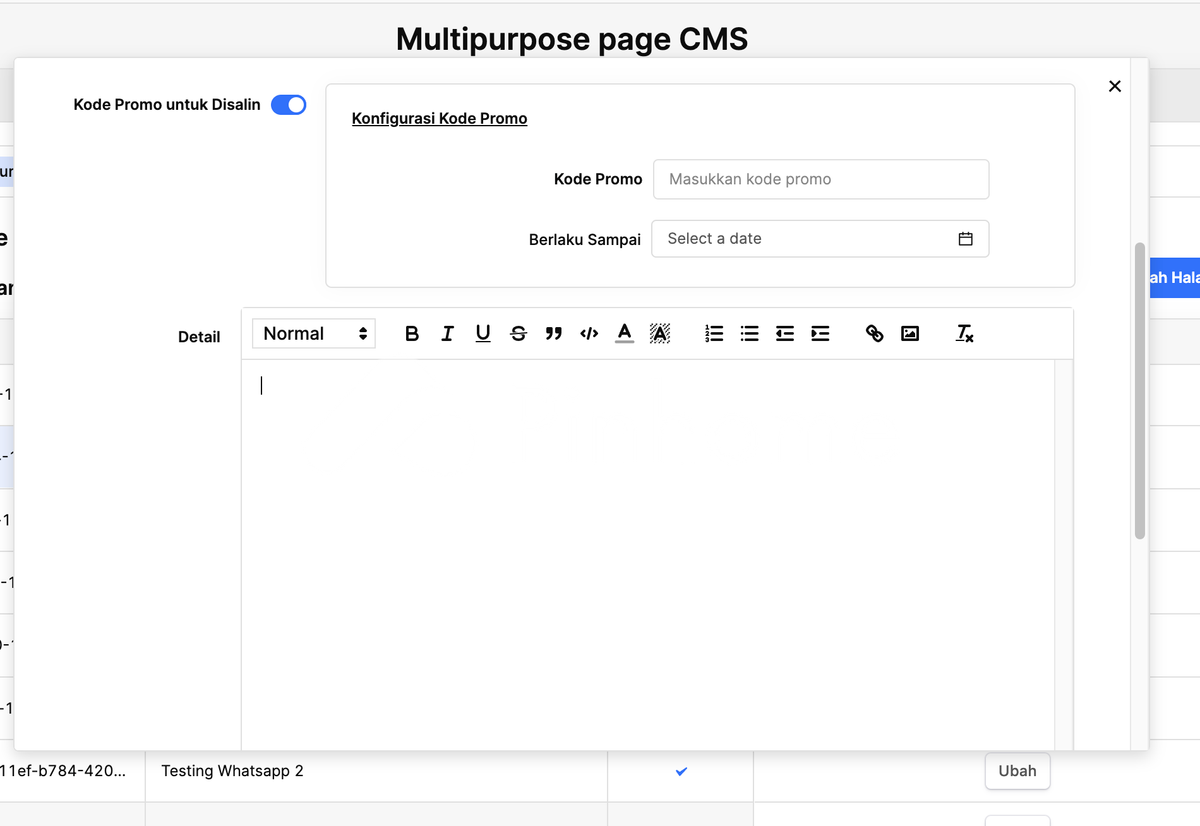
Task: Open the text background color picker
Action: click(x=660, y=334)
